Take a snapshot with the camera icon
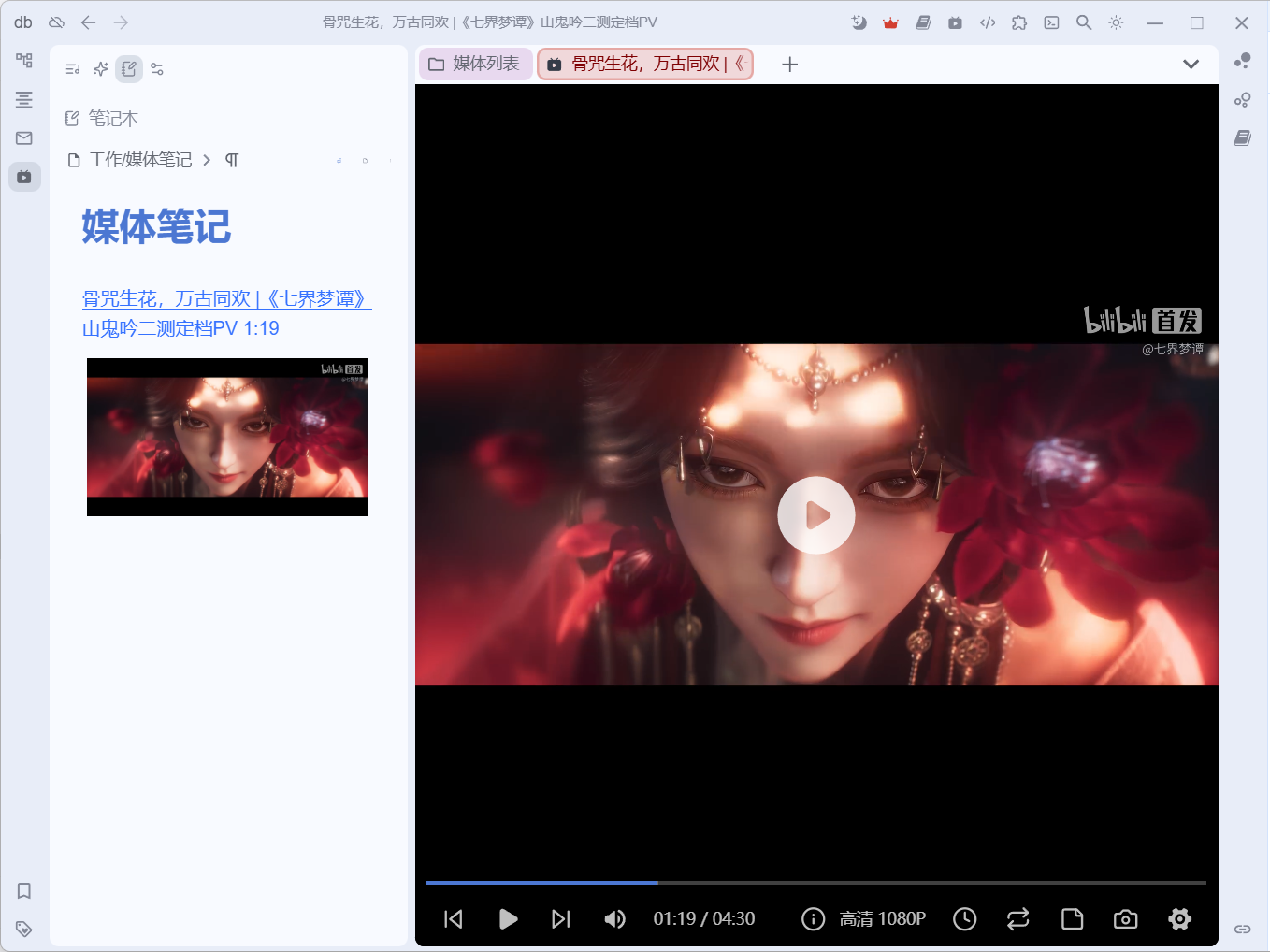 (1124, 919)
